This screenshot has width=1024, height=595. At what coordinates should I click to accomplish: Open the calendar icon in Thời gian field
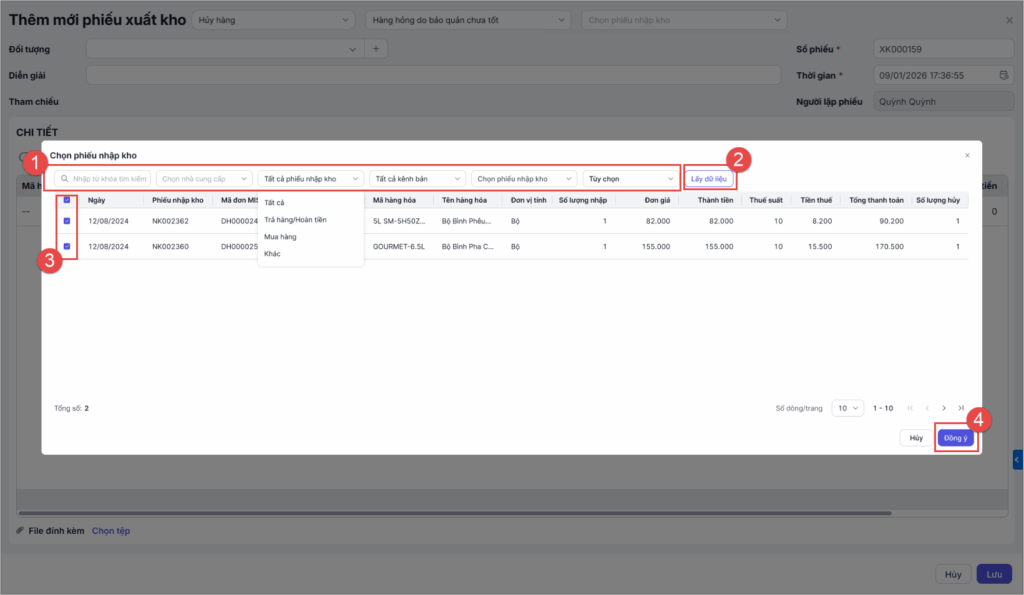tap(1004, 75)
